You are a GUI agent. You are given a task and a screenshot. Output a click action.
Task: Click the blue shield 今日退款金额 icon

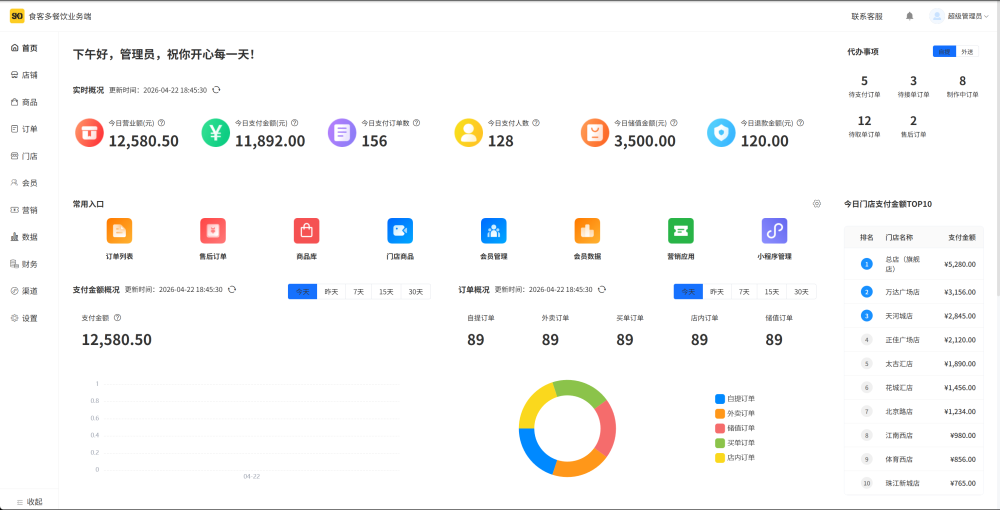click(x=721, y=133)
